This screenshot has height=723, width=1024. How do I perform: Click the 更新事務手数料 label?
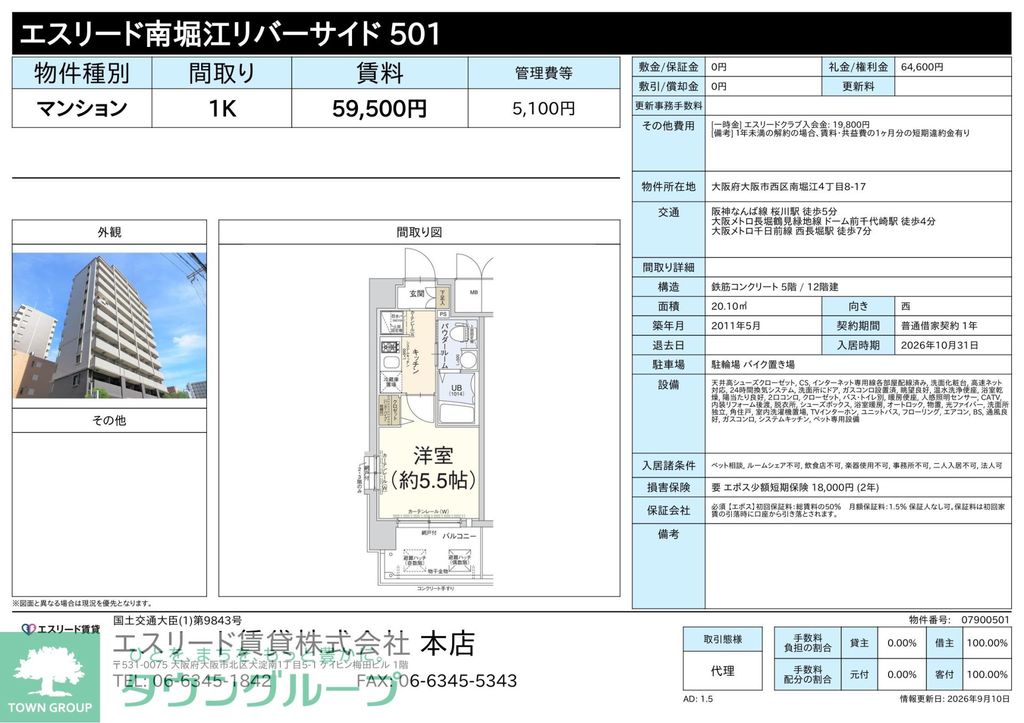(669, 106)
